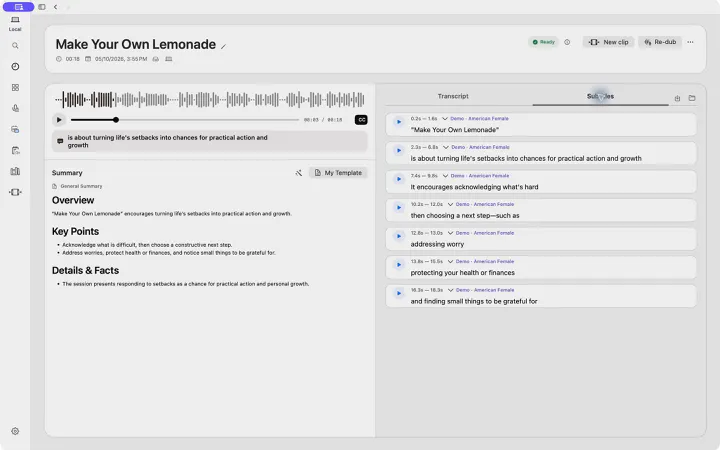The image size is (720, 450).
Task: Play the "is about turning life's setbacks" segment
Action: 399,151
